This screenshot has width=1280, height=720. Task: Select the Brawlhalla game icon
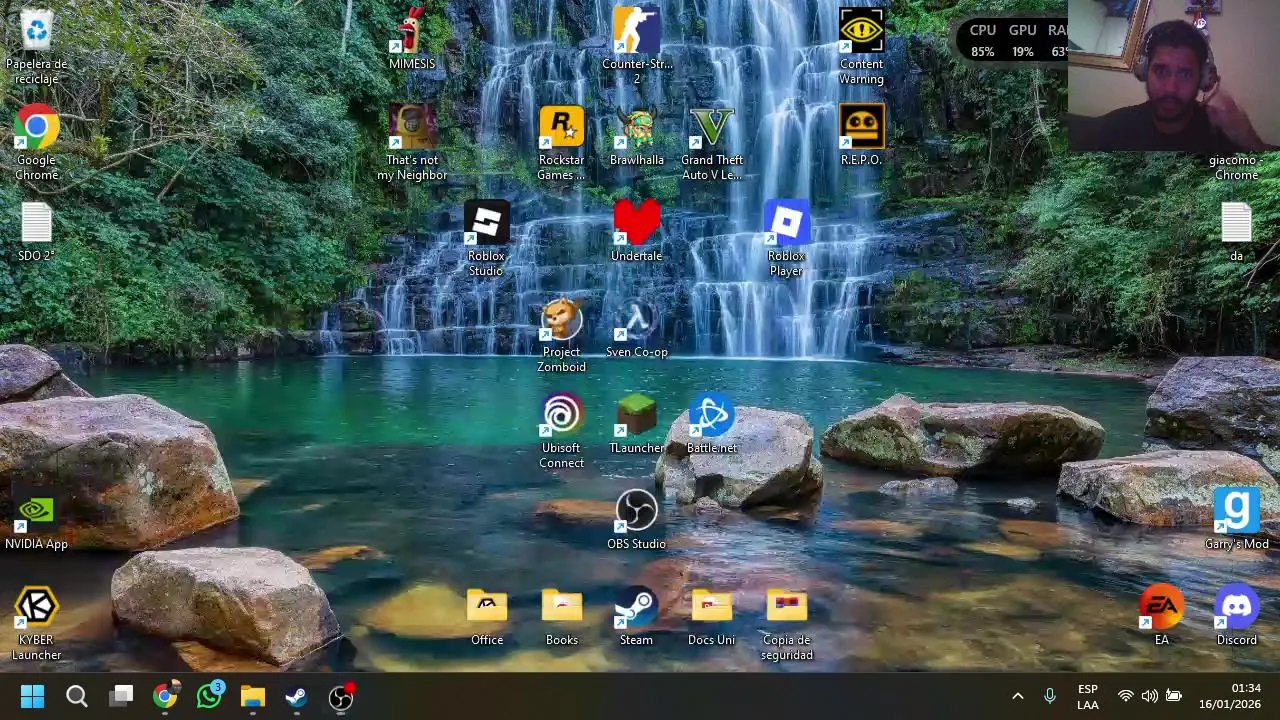[x=637, y=136]
